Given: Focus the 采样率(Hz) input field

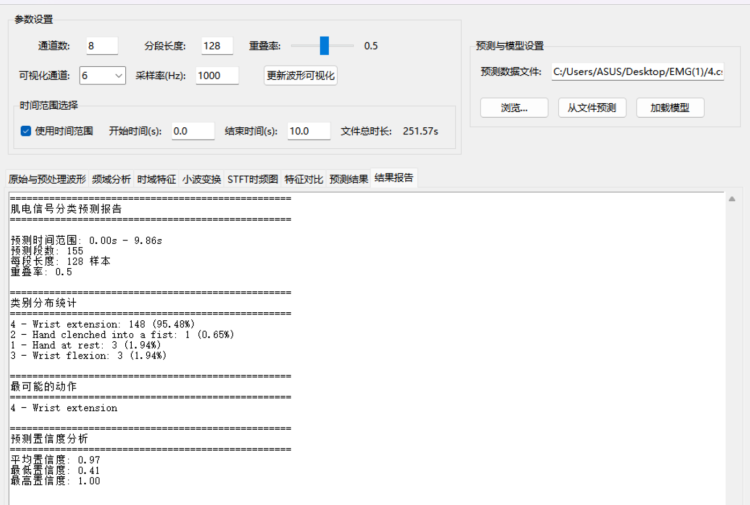Looking at the screenshot, I should click(217, 75).
